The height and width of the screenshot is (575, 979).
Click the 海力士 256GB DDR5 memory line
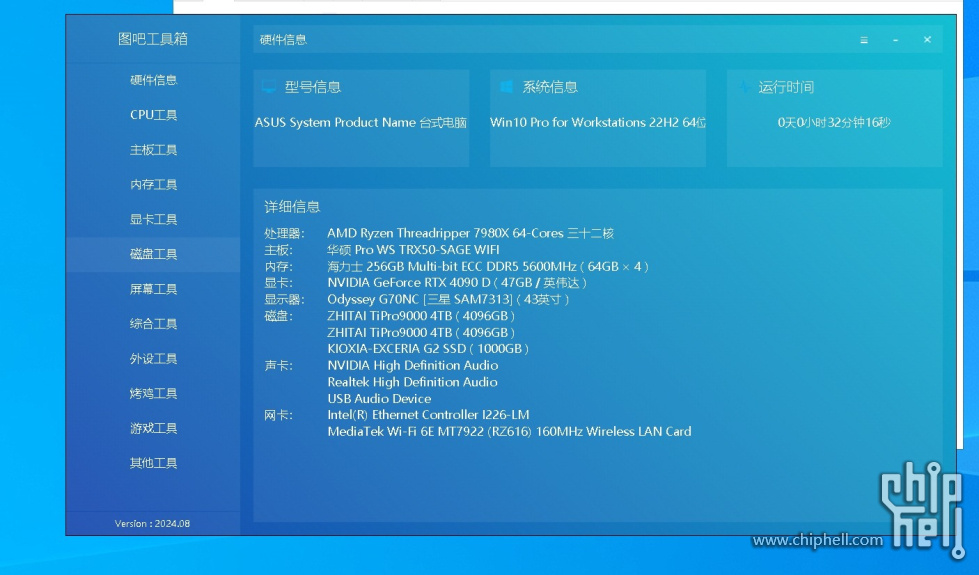pos(488,267)
